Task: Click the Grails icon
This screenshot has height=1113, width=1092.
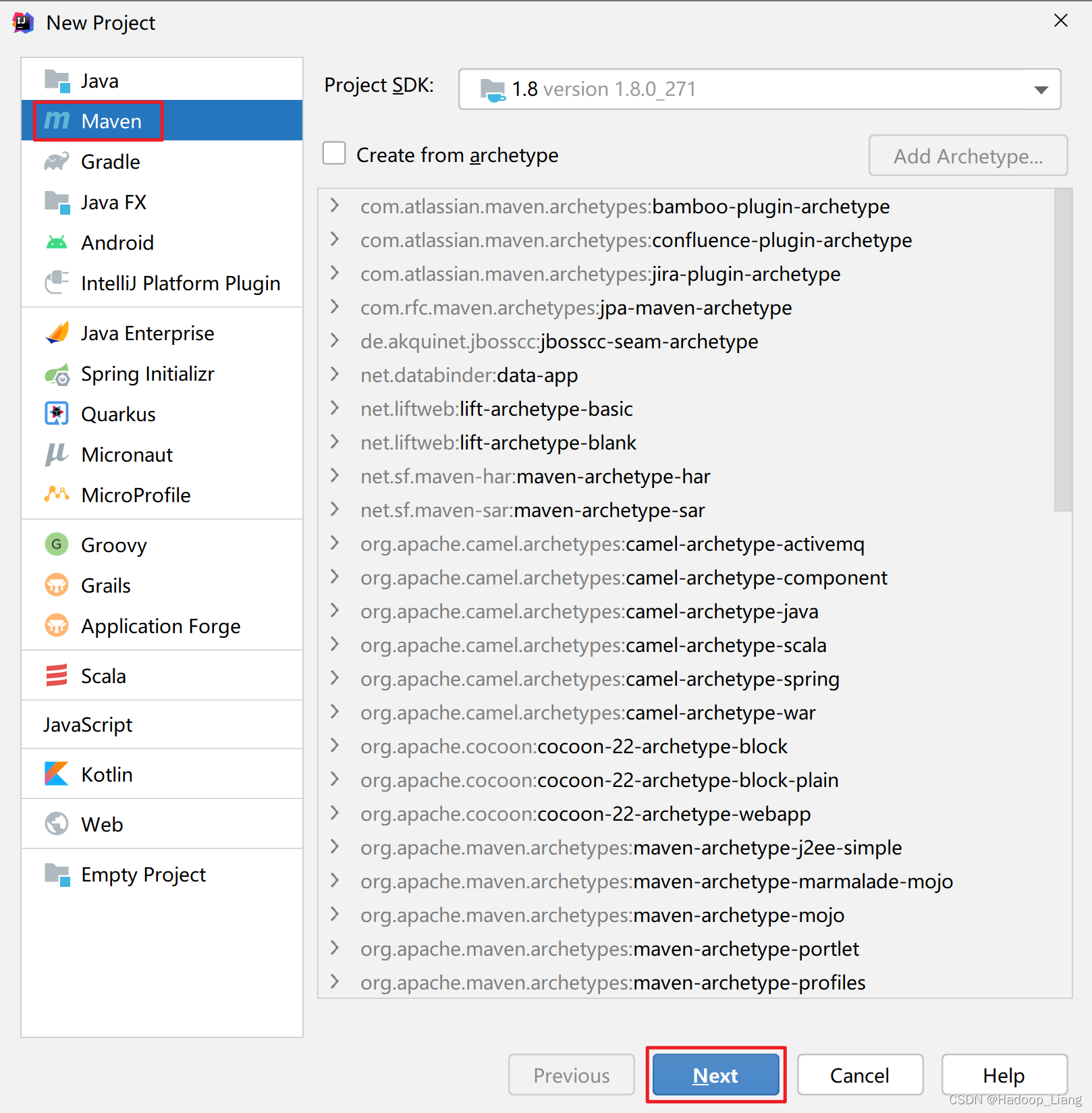Action: click(x=57, y=585)
